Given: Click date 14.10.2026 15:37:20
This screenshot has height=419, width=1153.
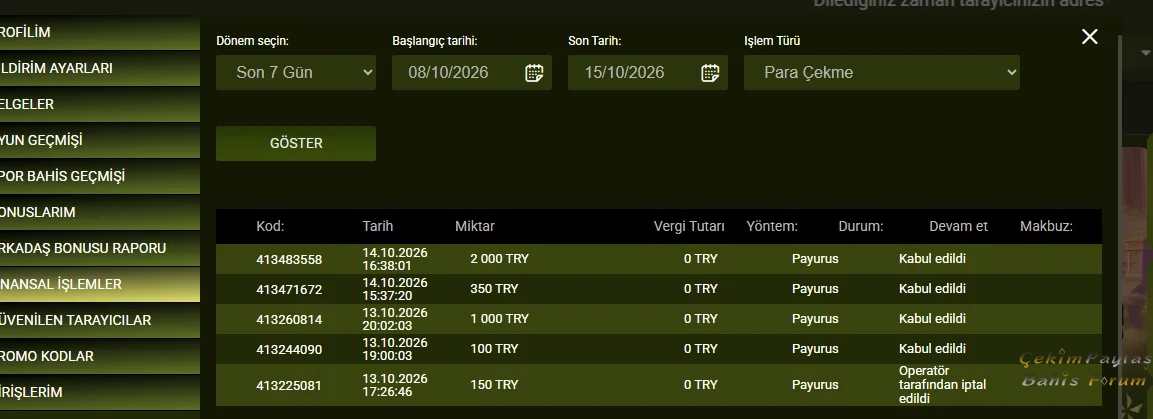Looking at the screenshot, I should point(395,290).
